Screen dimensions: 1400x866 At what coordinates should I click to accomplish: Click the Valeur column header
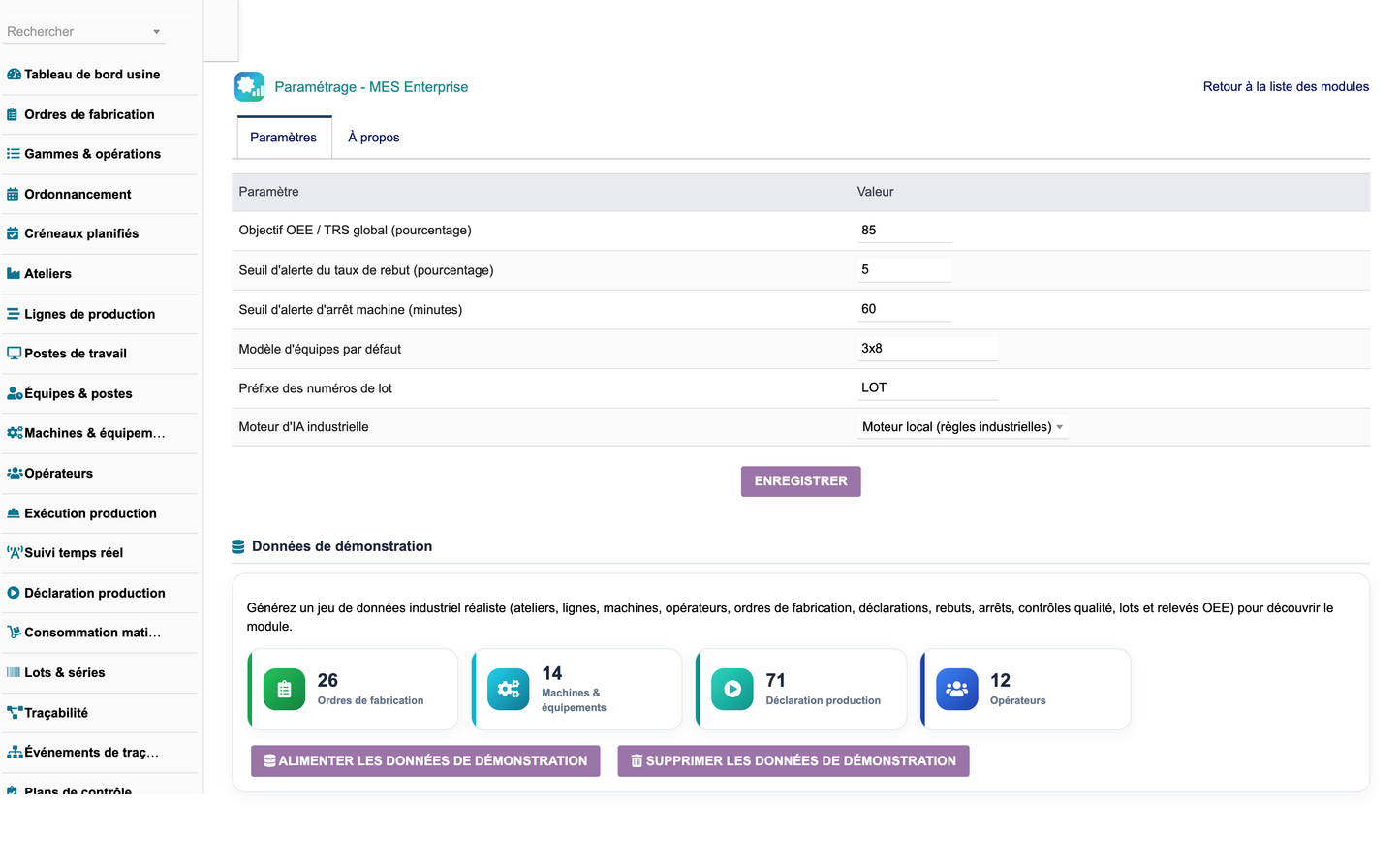[876, 192]
